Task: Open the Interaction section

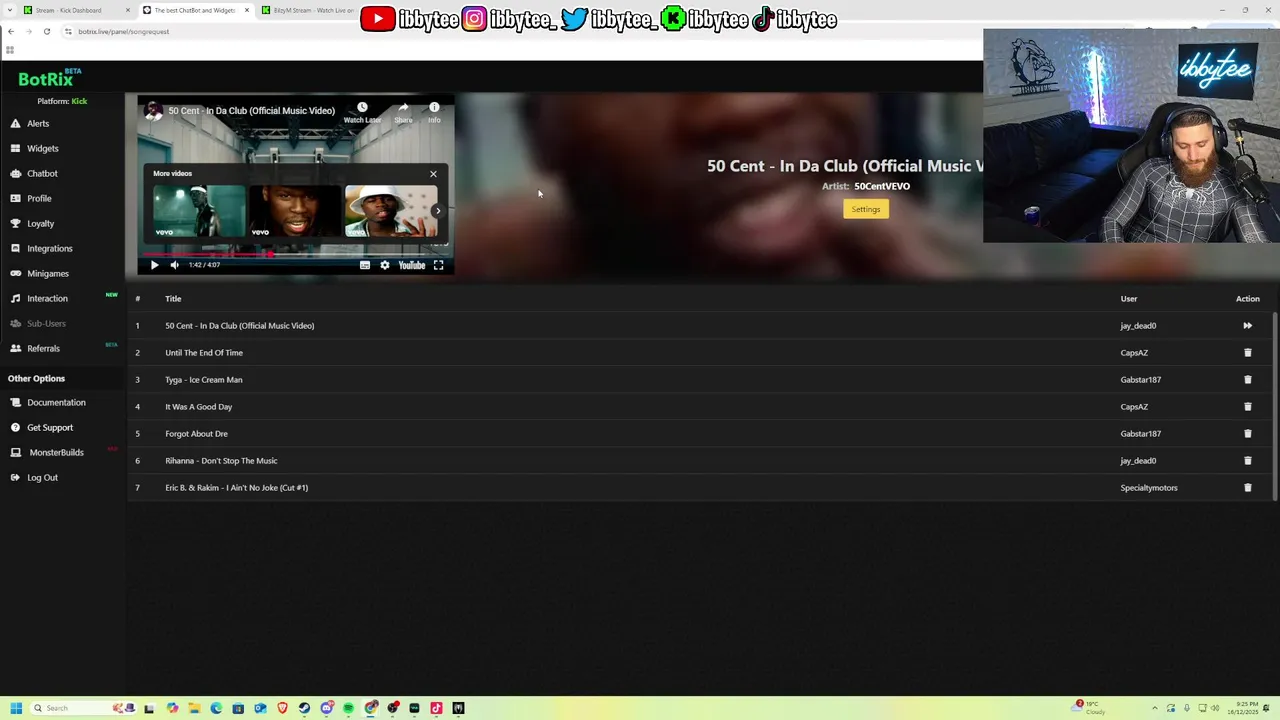Action: pyautogui.click(x=47, y=298)
